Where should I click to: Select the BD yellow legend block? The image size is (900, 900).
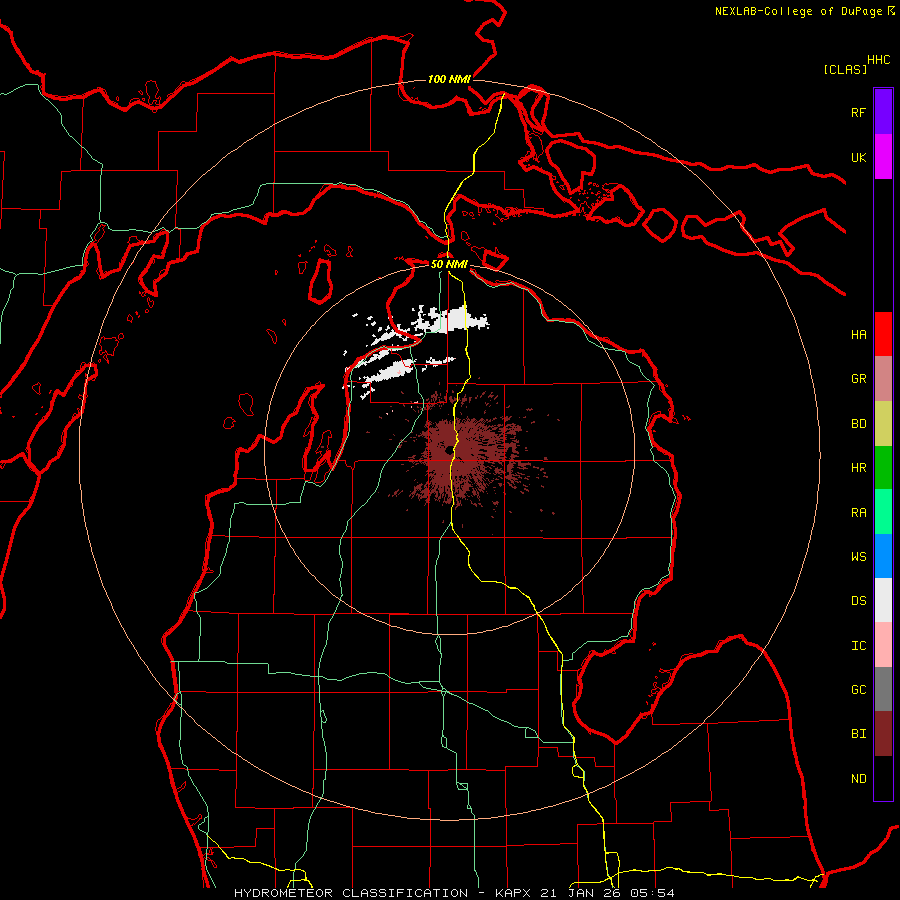point(883,423)
